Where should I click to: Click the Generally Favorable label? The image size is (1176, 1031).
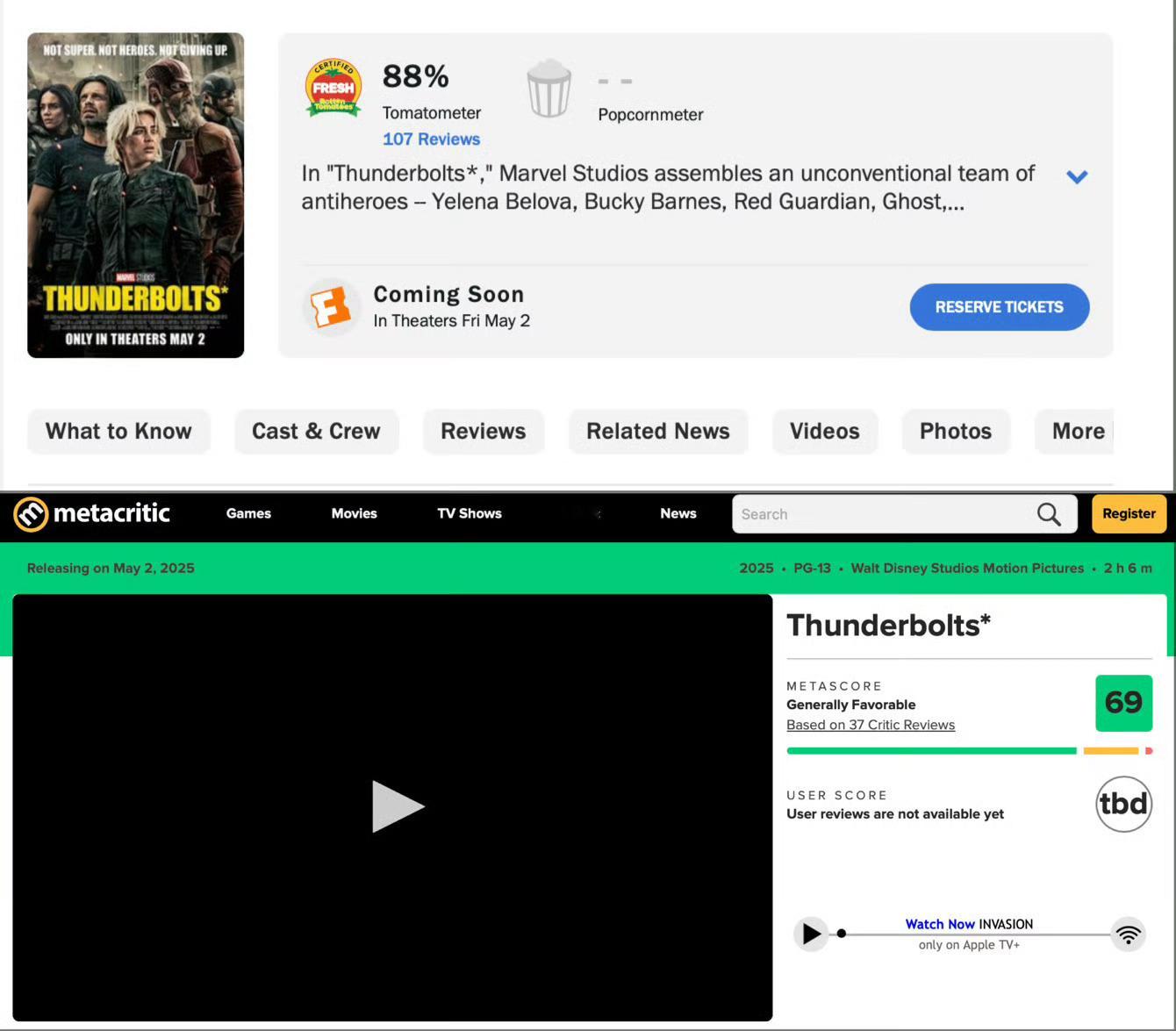(x=851, y=705)
